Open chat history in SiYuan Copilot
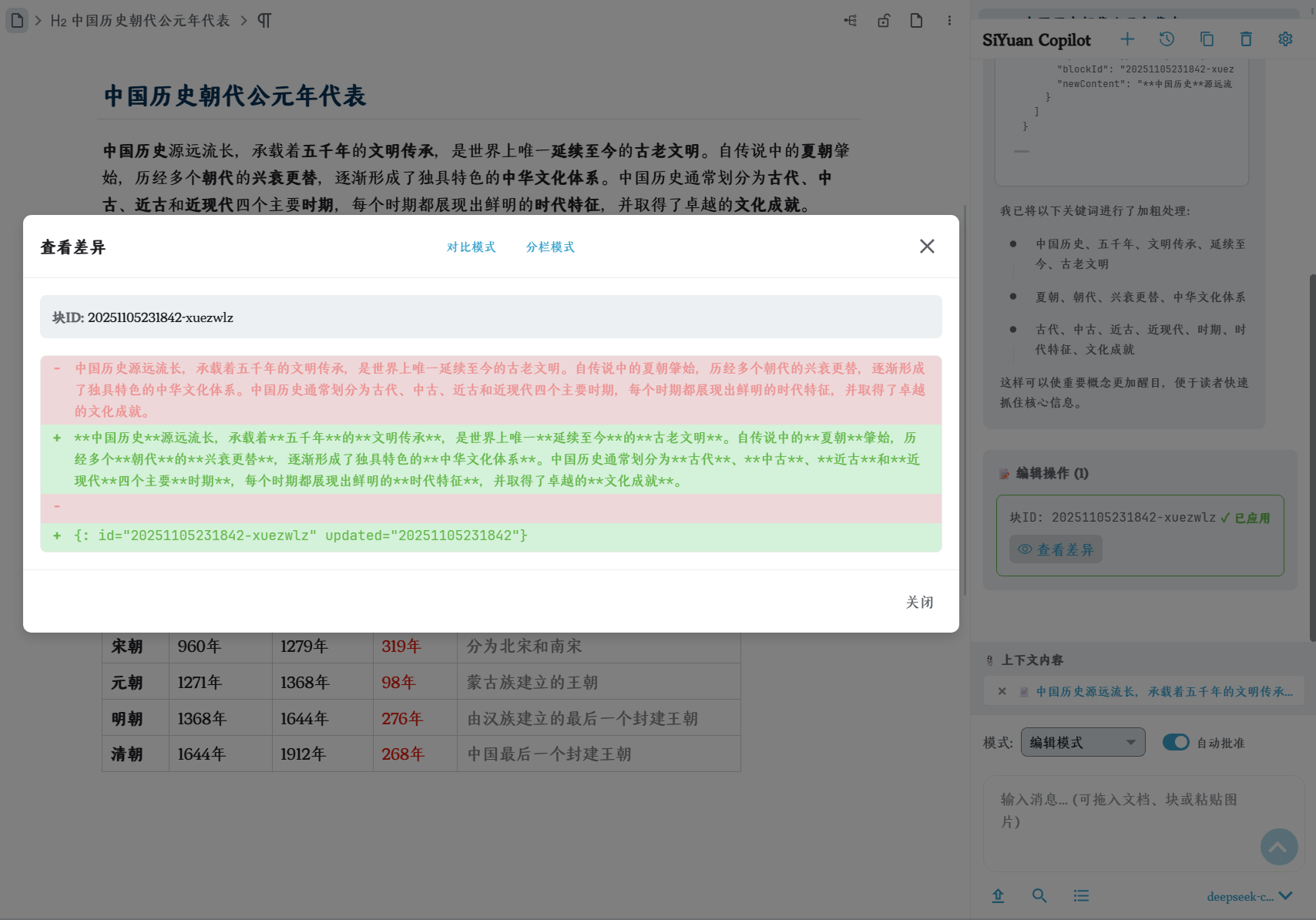Image resolution: width=1316 pixels, height=920 pixels. (1167, 39)
